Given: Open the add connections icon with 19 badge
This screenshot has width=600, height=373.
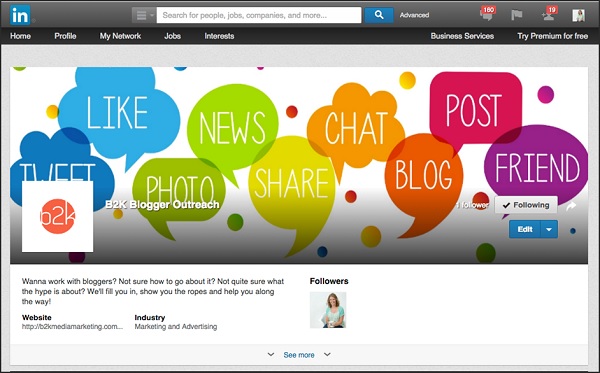Looking at the screenshot, I should (549, 15).
